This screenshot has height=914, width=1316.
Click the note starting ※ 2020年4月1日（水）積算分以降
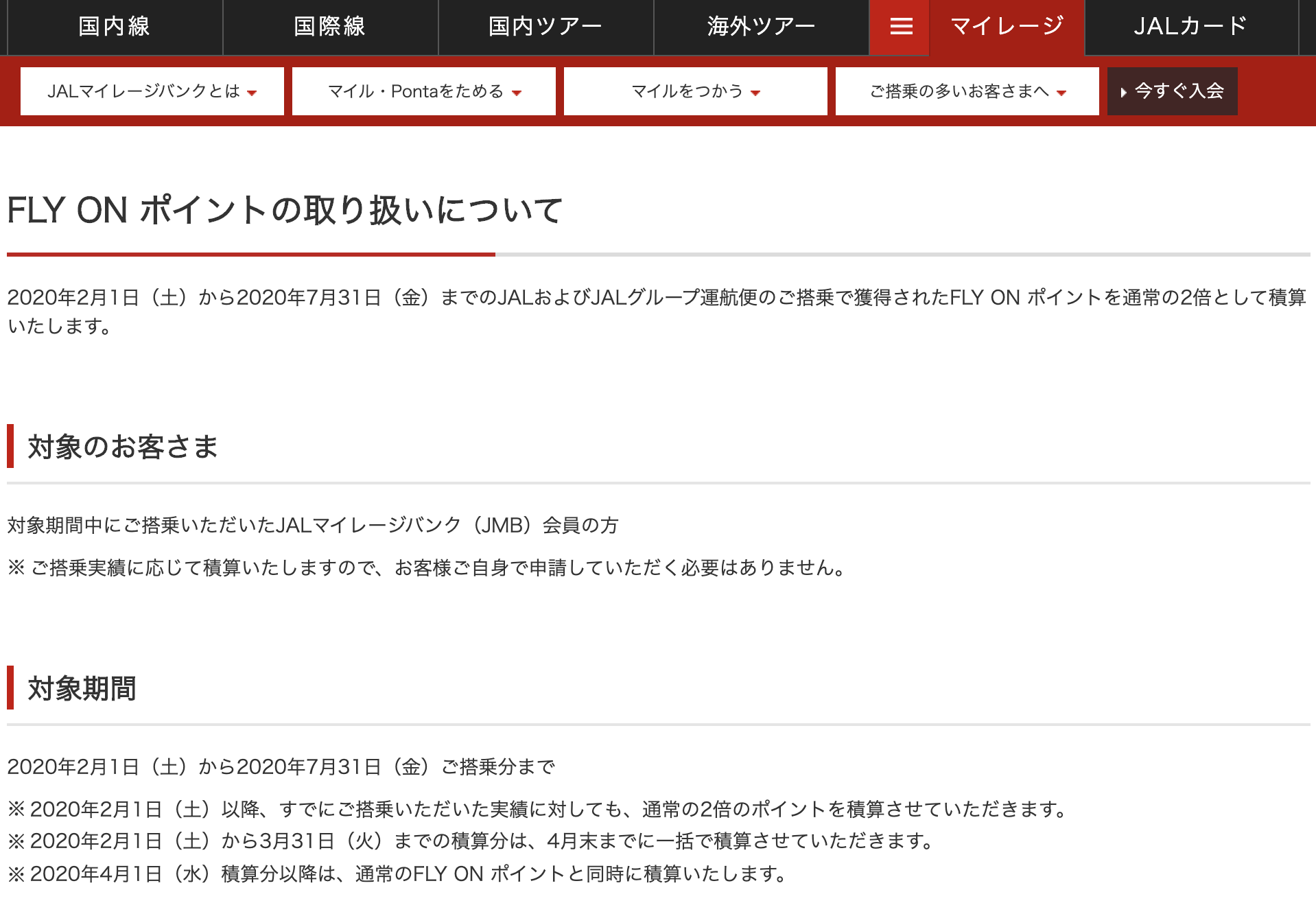click(x=398, y=874)
